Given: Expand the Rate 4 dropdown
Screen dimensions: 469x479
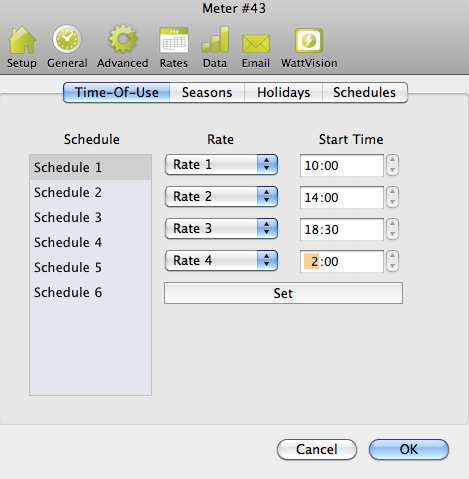Looking at the screenshot, I should [x=221, y=260].
